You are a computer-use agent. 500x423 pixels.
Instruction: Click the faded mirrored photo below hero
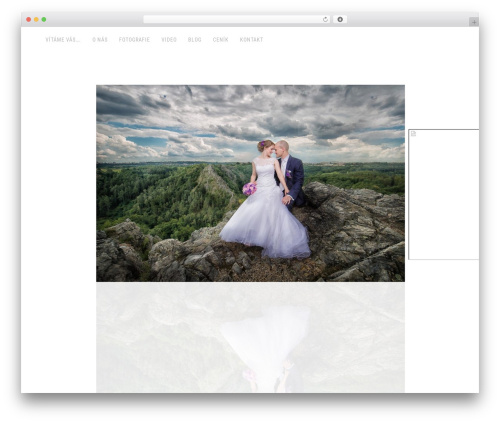click(250, 337)
